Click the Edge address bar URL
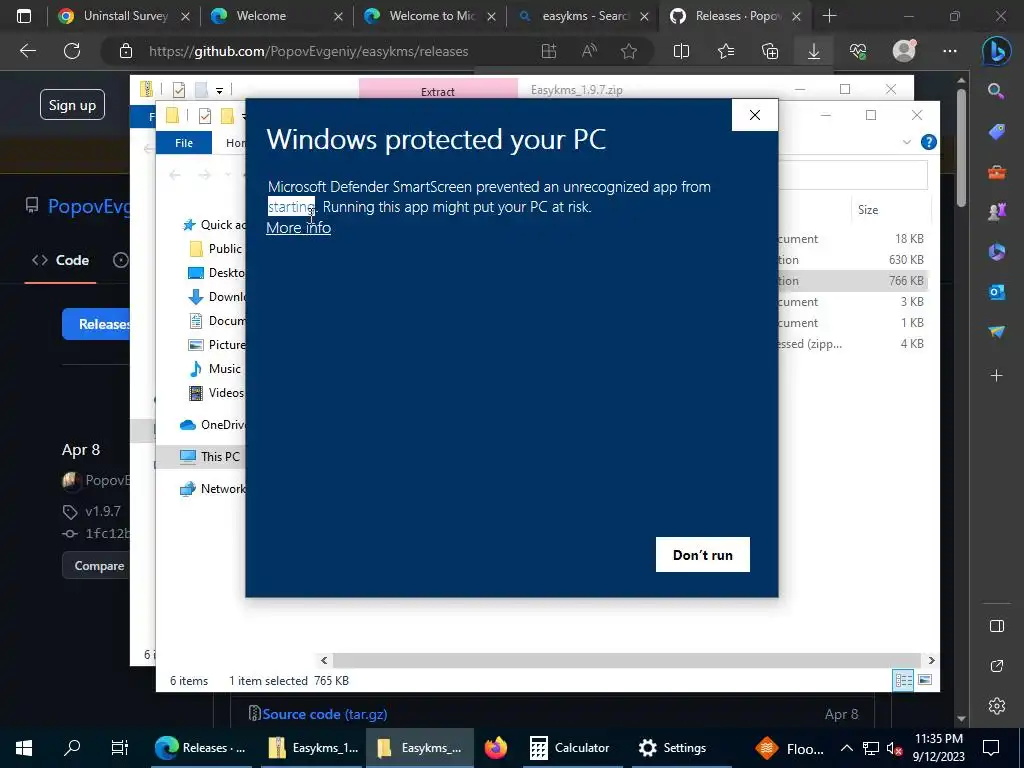This screenshot has height=768, width=1024. [308, 51]
